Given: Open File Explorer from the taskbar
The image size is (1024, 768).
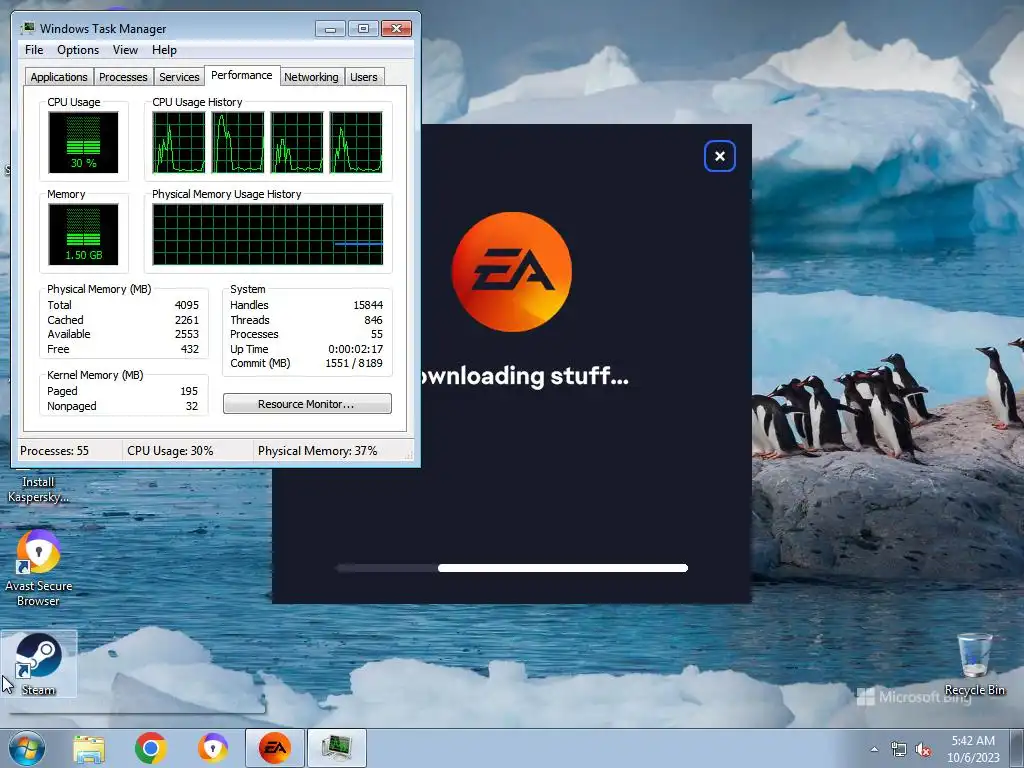Looking at the screenshot, I should pos(89,748).
